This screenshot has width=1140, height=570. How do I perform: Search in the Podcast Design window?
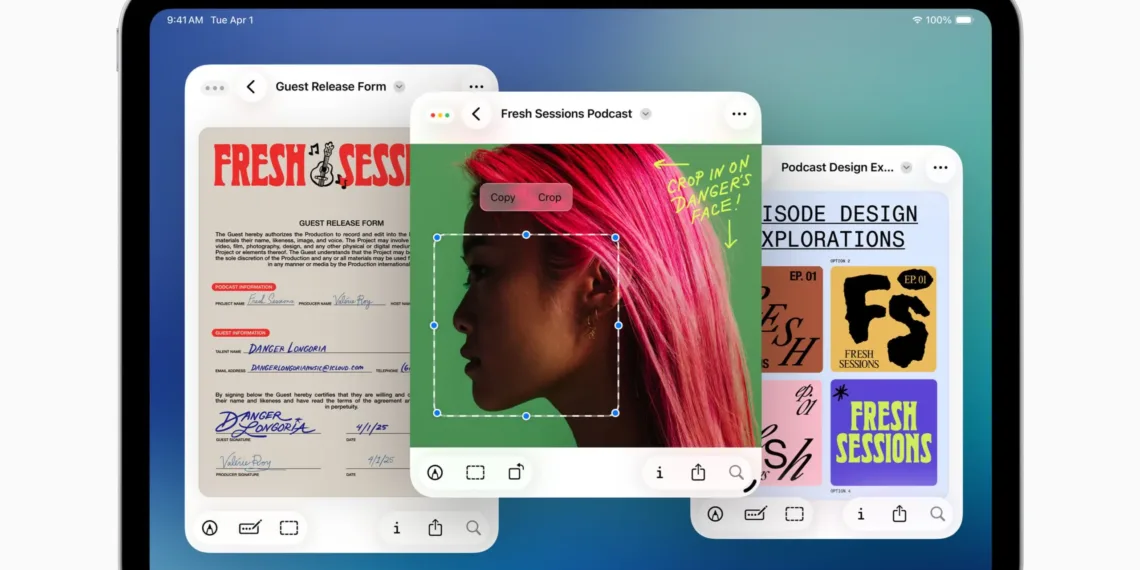[938, 514]
